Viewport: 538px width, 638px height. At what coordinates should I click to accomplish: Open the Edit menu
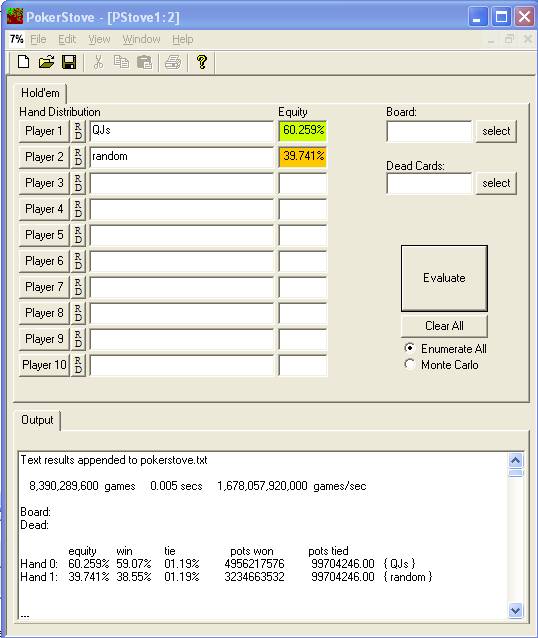(67, 39)
